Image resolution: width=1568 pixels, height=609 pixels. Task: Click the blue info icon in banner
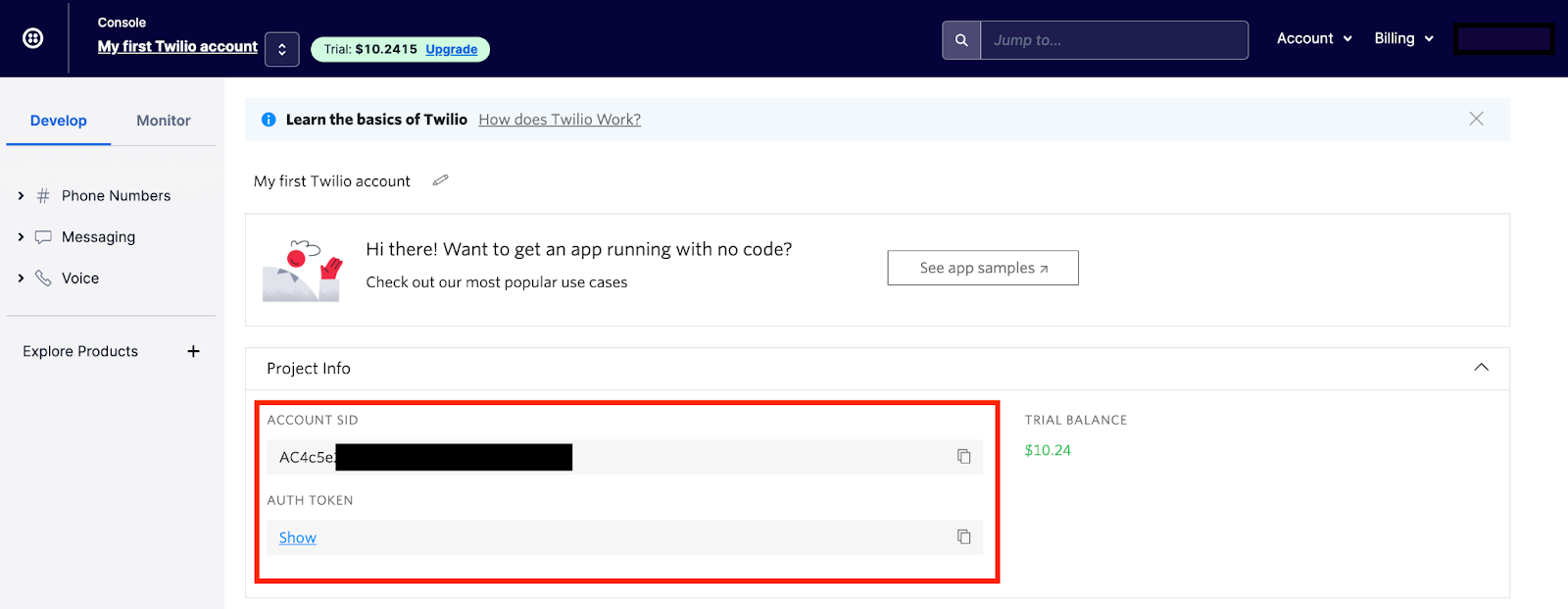tap(269, 120)
